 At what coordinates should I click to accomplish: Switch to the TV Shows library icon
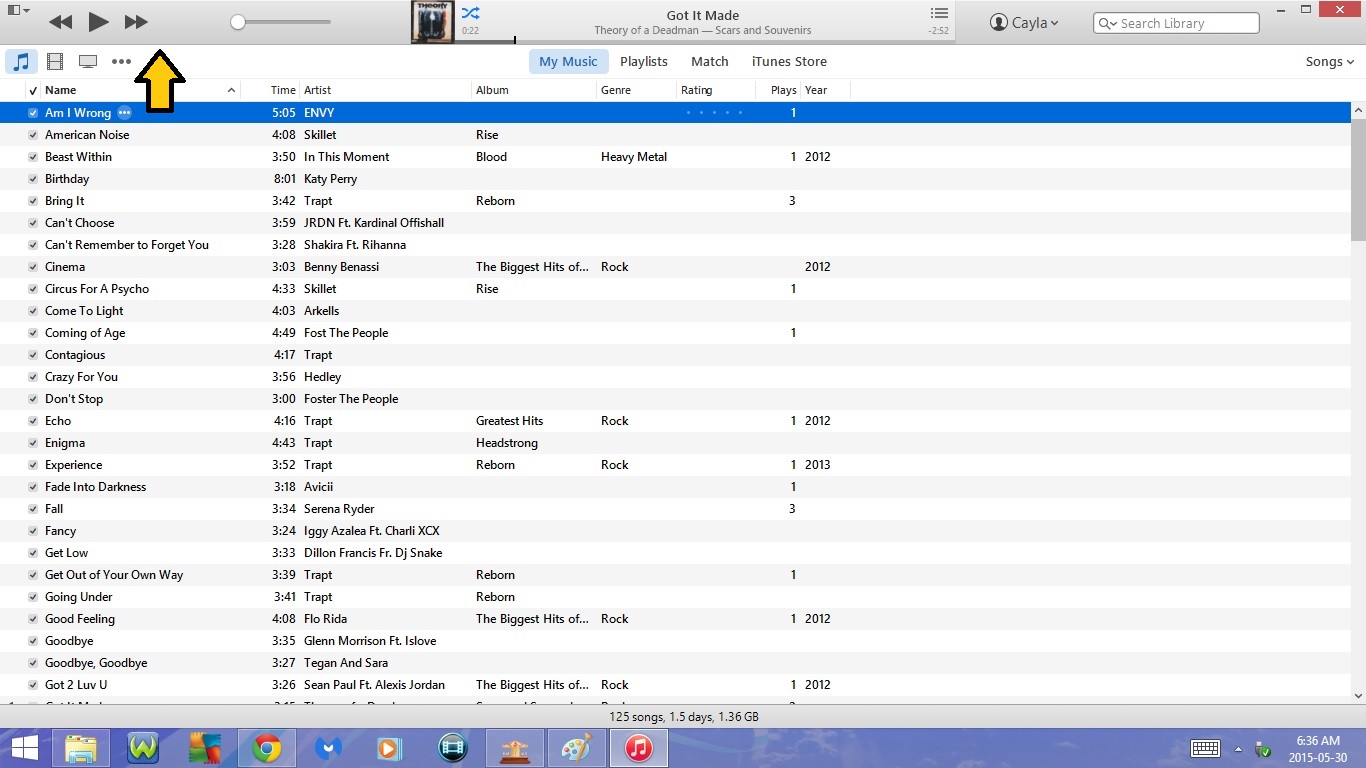pos(88,62)
